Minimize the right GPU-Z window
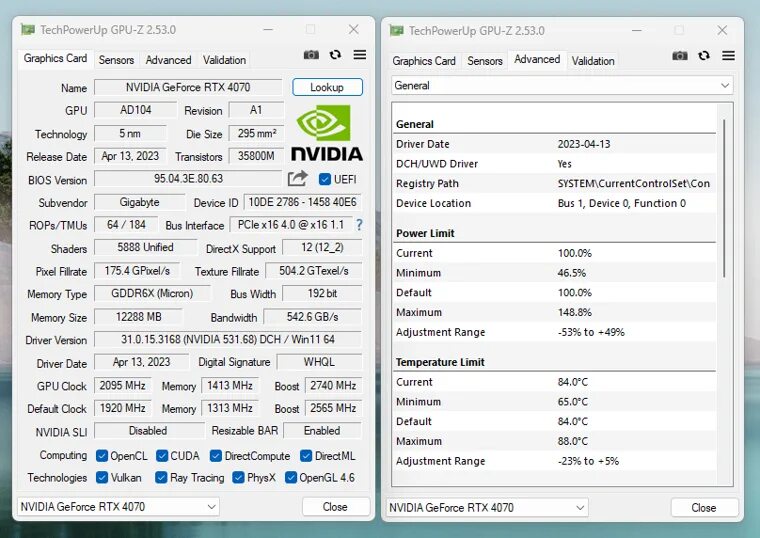 (x=637, y=31)
